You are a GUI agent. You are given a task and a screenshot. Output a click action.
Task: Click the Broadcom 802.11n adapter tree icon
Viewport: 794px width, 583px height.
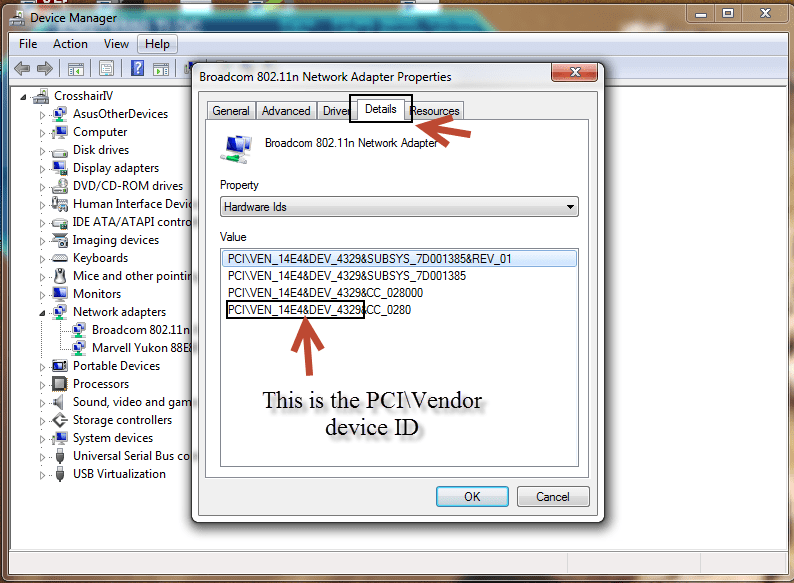[79, 330]
